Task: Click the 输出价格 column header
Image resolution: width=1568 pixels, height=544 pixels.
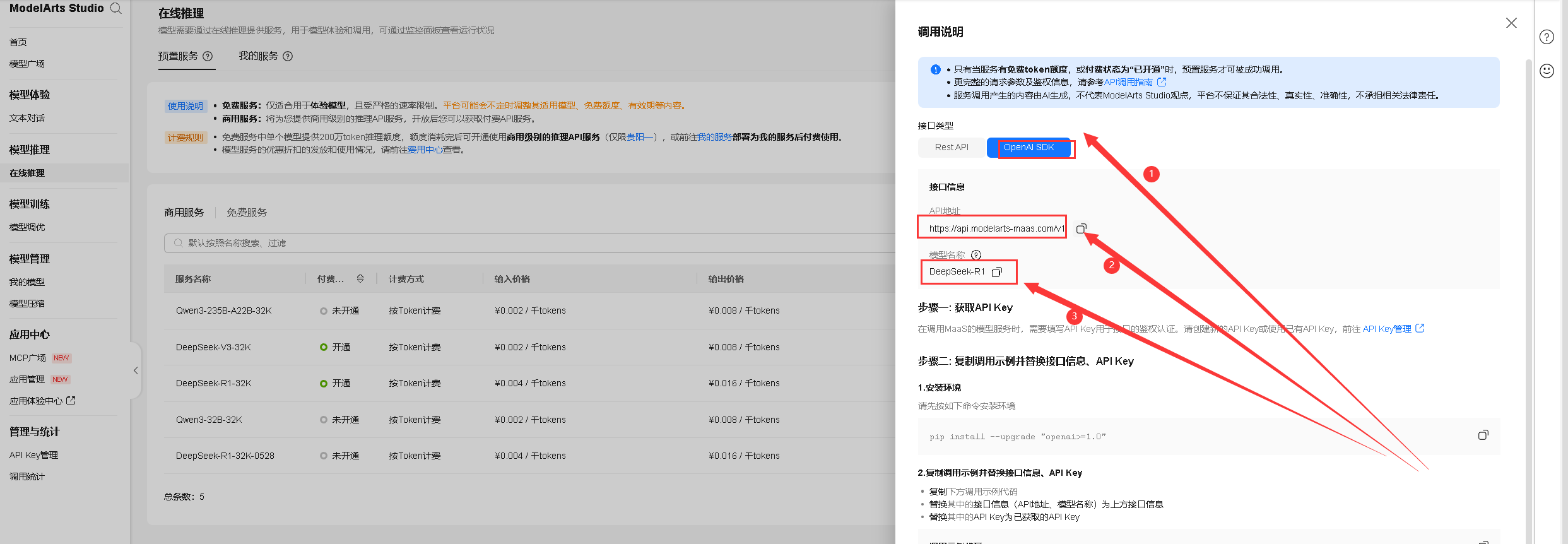Action: [726, 279]
